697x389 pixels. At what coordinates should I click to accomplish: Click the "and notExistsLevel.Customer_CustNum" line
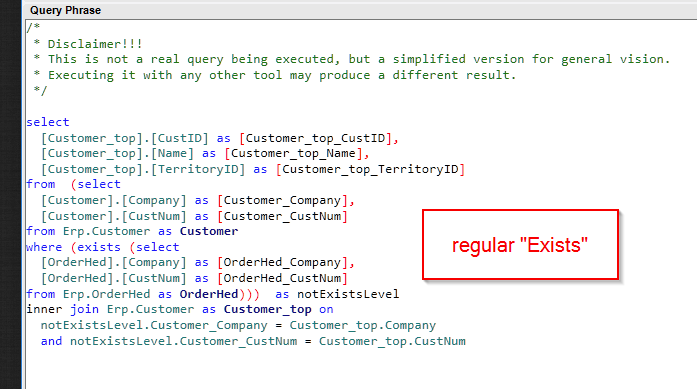point(253,341)
